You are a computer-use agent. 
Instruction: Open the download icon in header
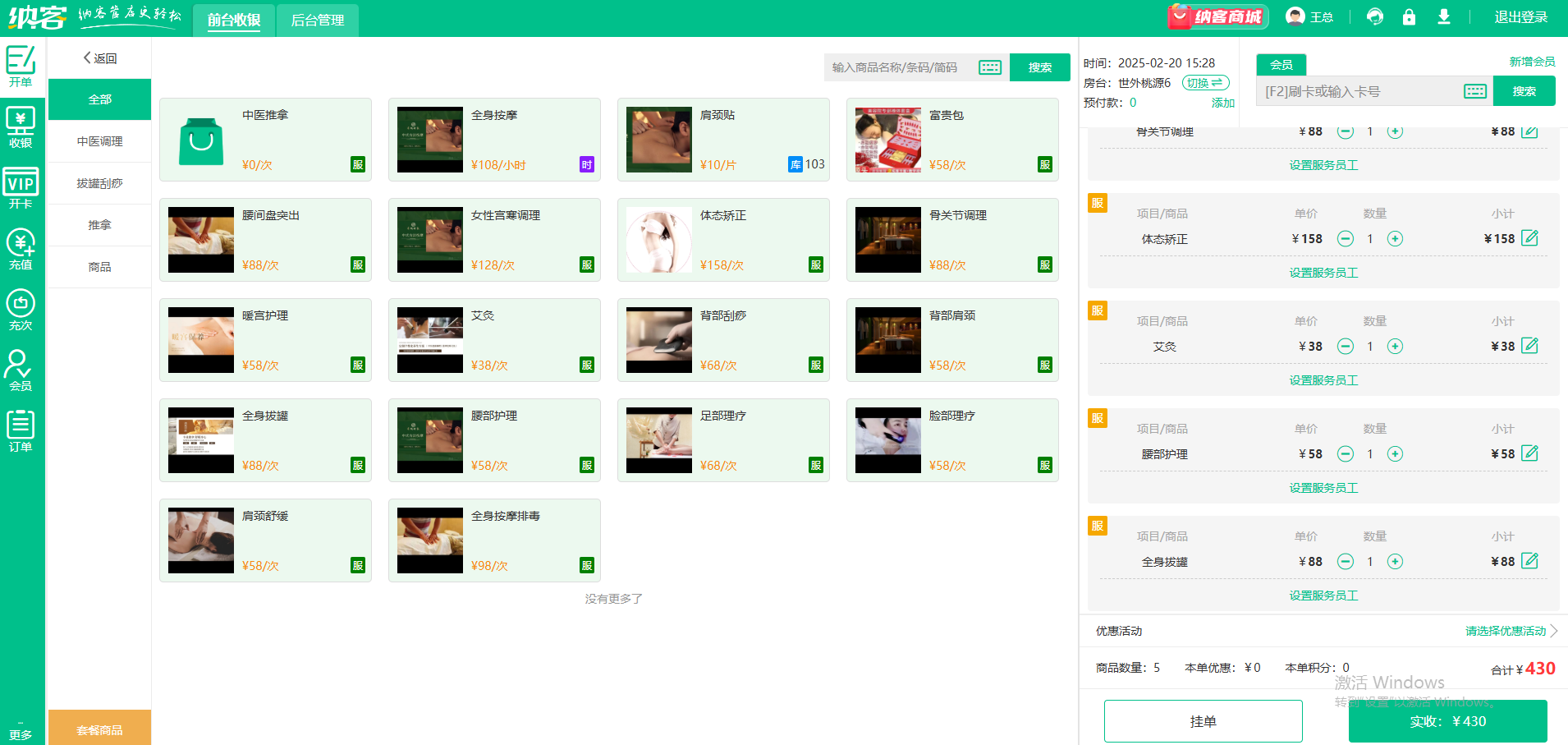1444,16
